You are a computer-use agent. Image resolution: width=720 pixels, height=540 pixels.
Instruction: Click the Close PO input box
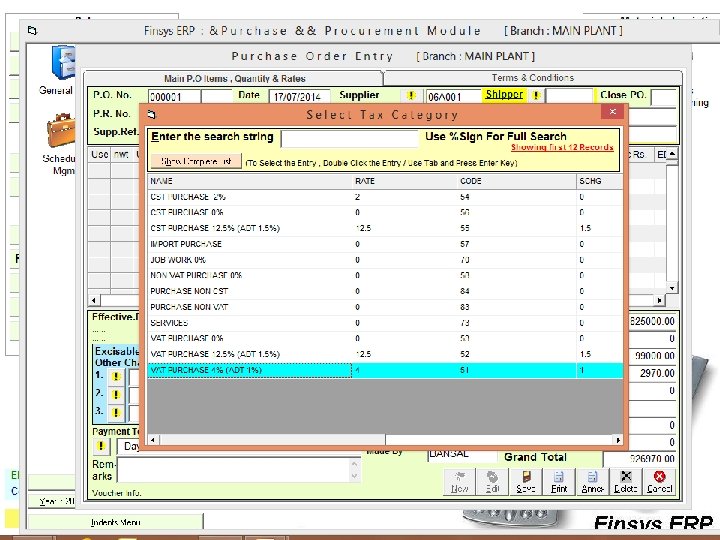tap(664, 97)
